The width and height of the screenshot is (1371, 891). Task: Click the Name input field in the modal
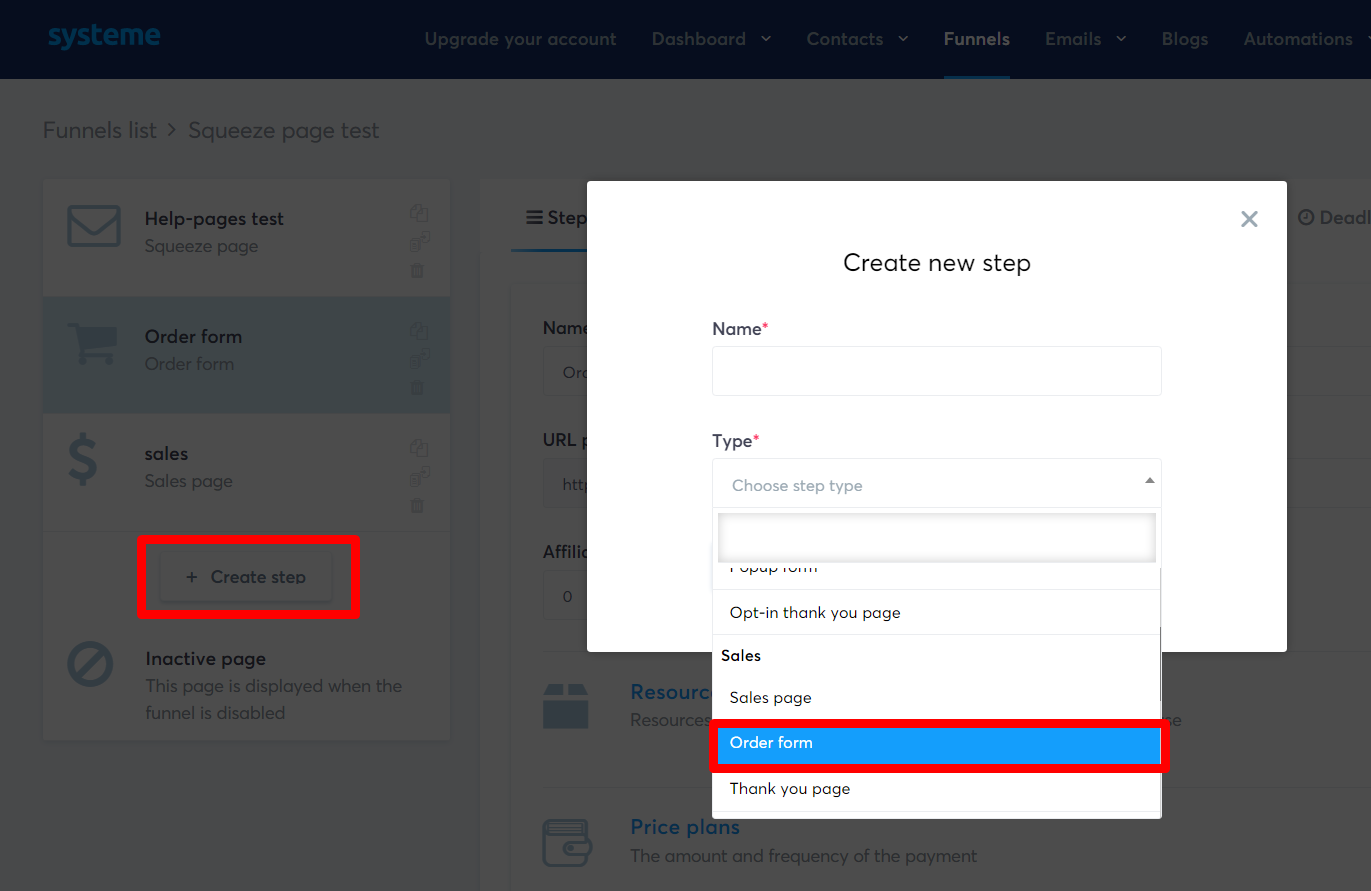[936, 371]
